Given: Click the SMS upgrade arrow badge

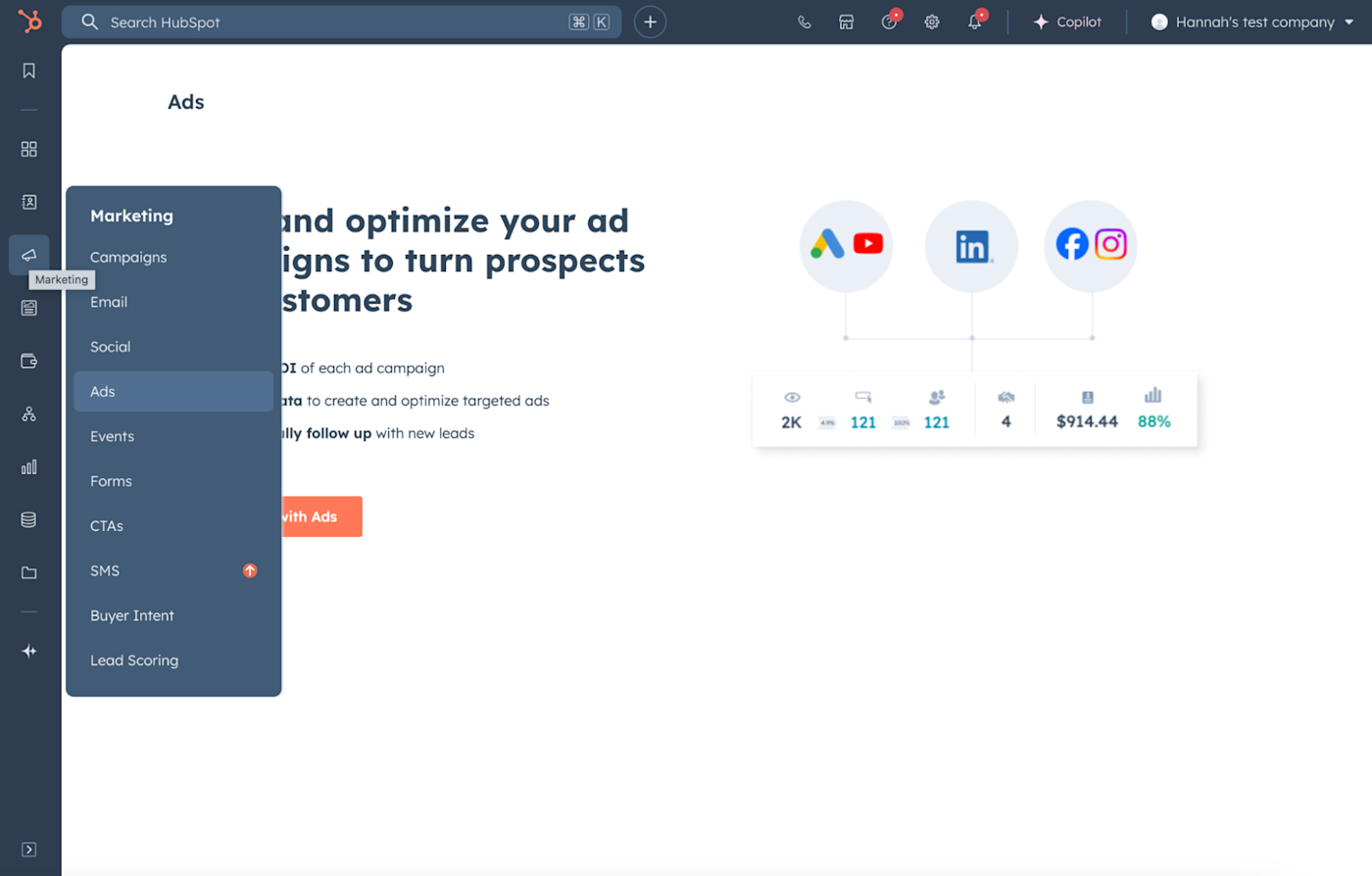Looking at the screenshot, I should (250, 570).
